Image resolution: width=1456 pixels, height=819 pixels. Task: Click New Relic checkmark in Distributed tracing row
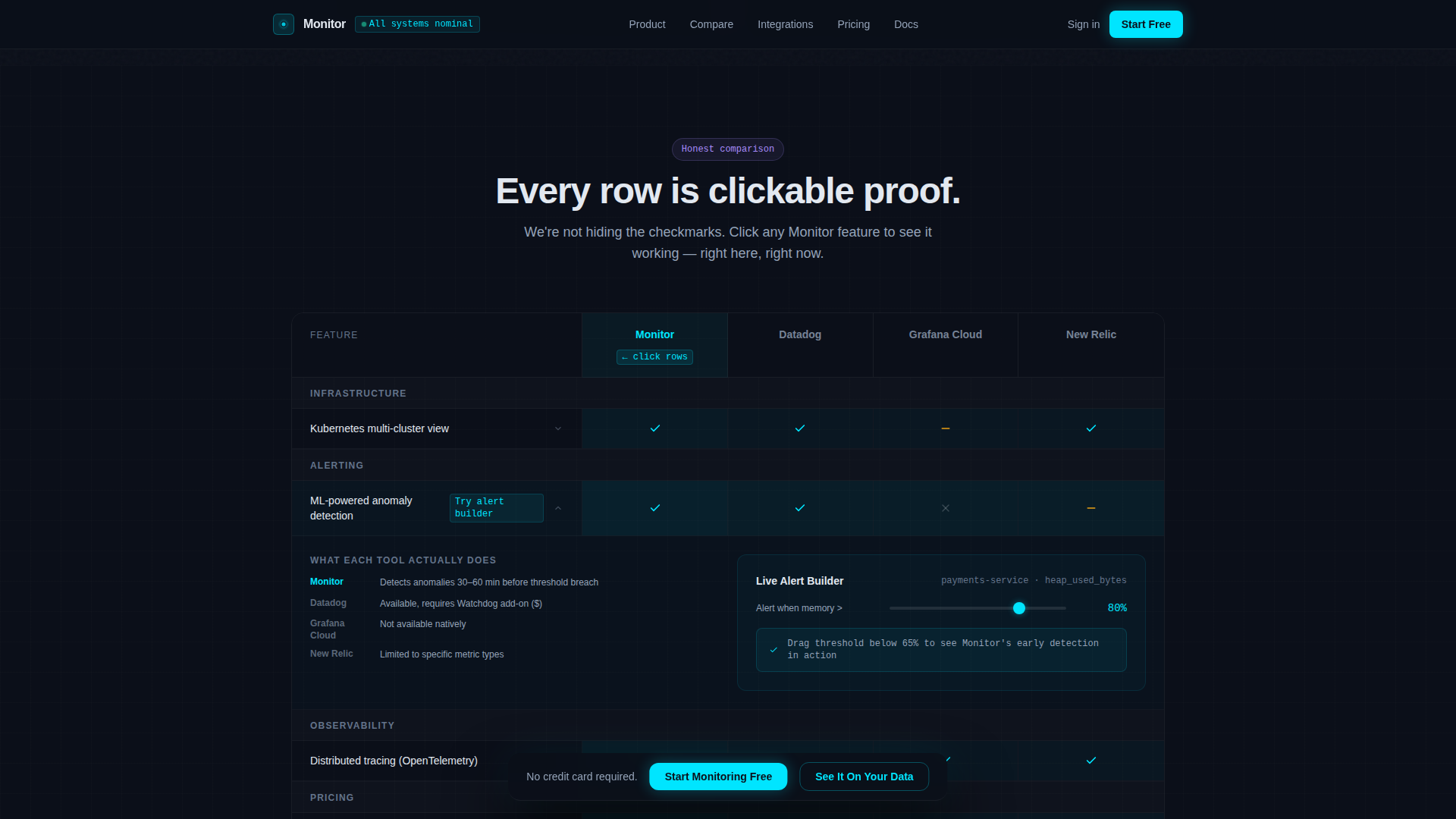pyautogui.click(x=1091, y=761)
